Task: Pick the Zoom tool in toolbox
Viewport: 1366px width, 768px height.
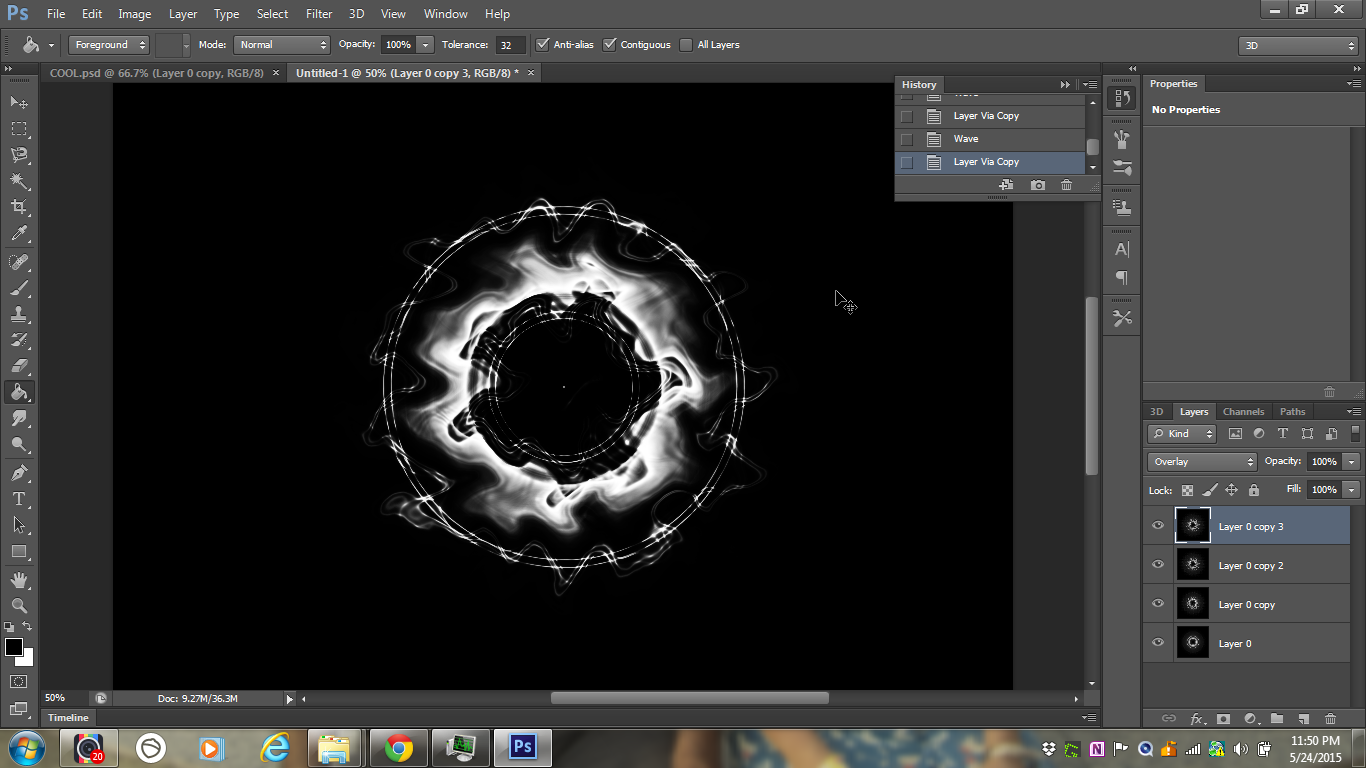Action: (19, 606)
